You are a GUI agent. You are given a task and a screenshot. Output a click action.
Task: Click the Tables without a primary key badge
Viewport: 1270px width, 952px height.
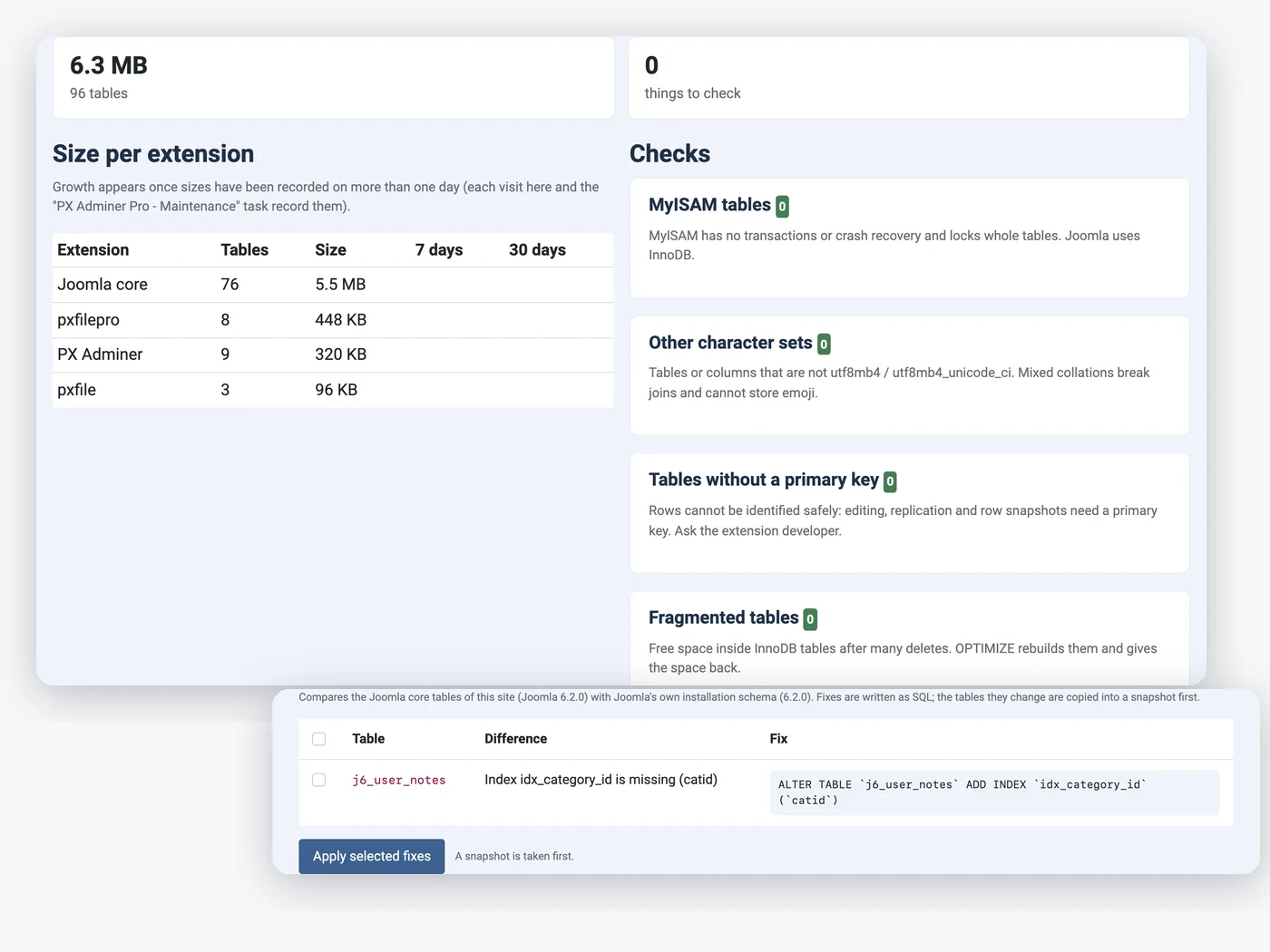click(x=890, y=481)
